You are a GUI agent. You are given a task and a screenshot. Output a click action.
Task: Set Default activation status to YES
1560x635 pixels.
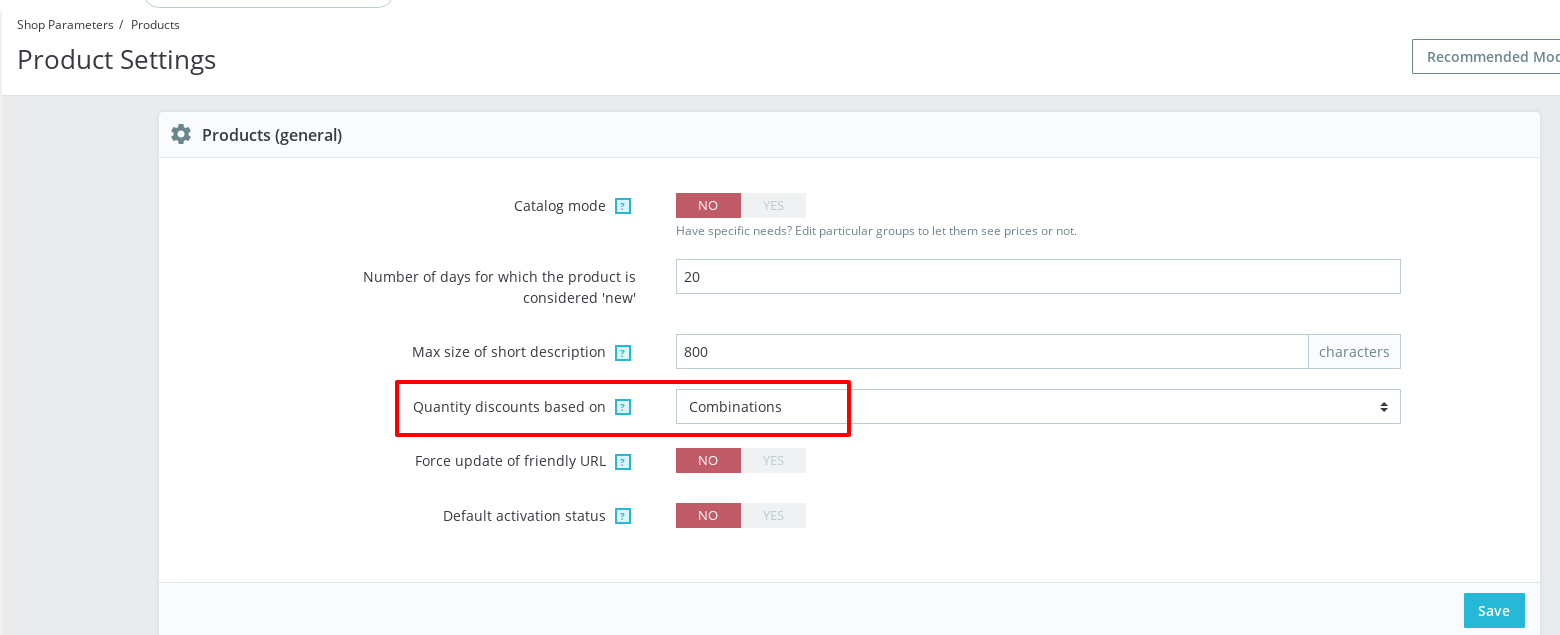click(773, 515)
